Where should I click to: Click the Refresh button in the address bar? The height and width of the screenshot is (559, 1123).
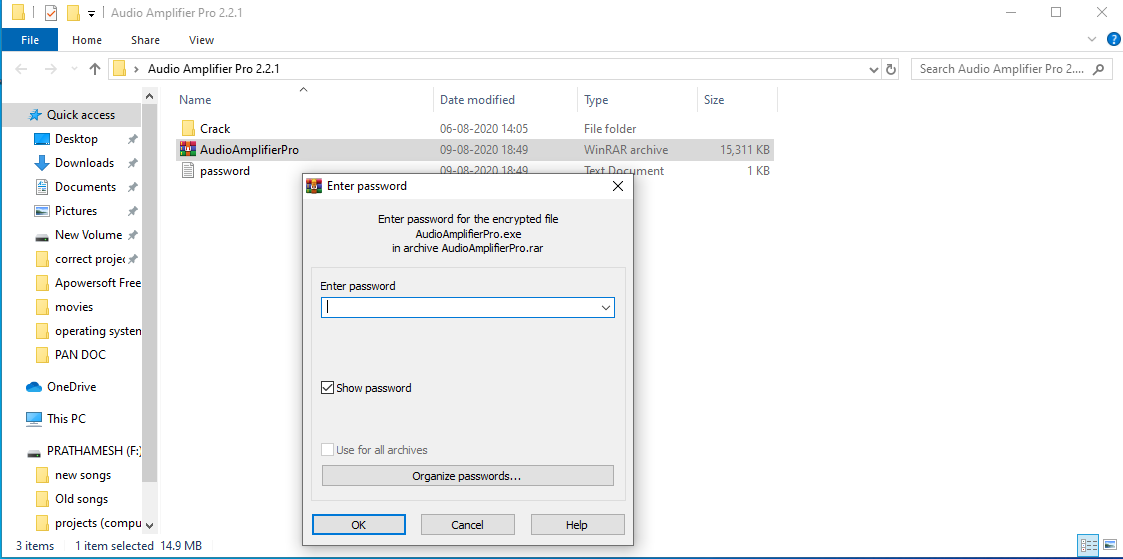click(891, 69)
